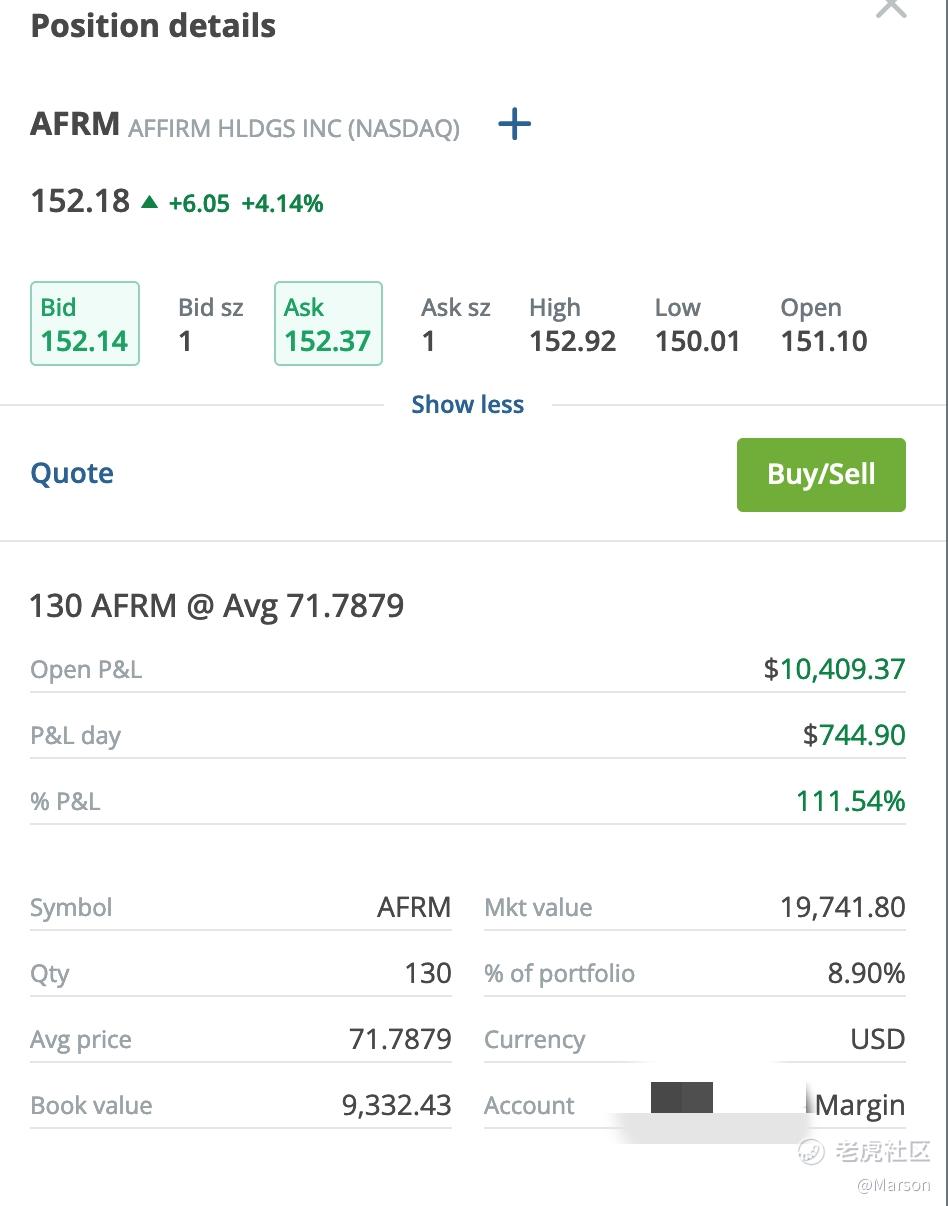948x1206 pixels.
Task: Select the Mkt value 19,741.80
Action: pyautogui.click(x=843, y=907)
